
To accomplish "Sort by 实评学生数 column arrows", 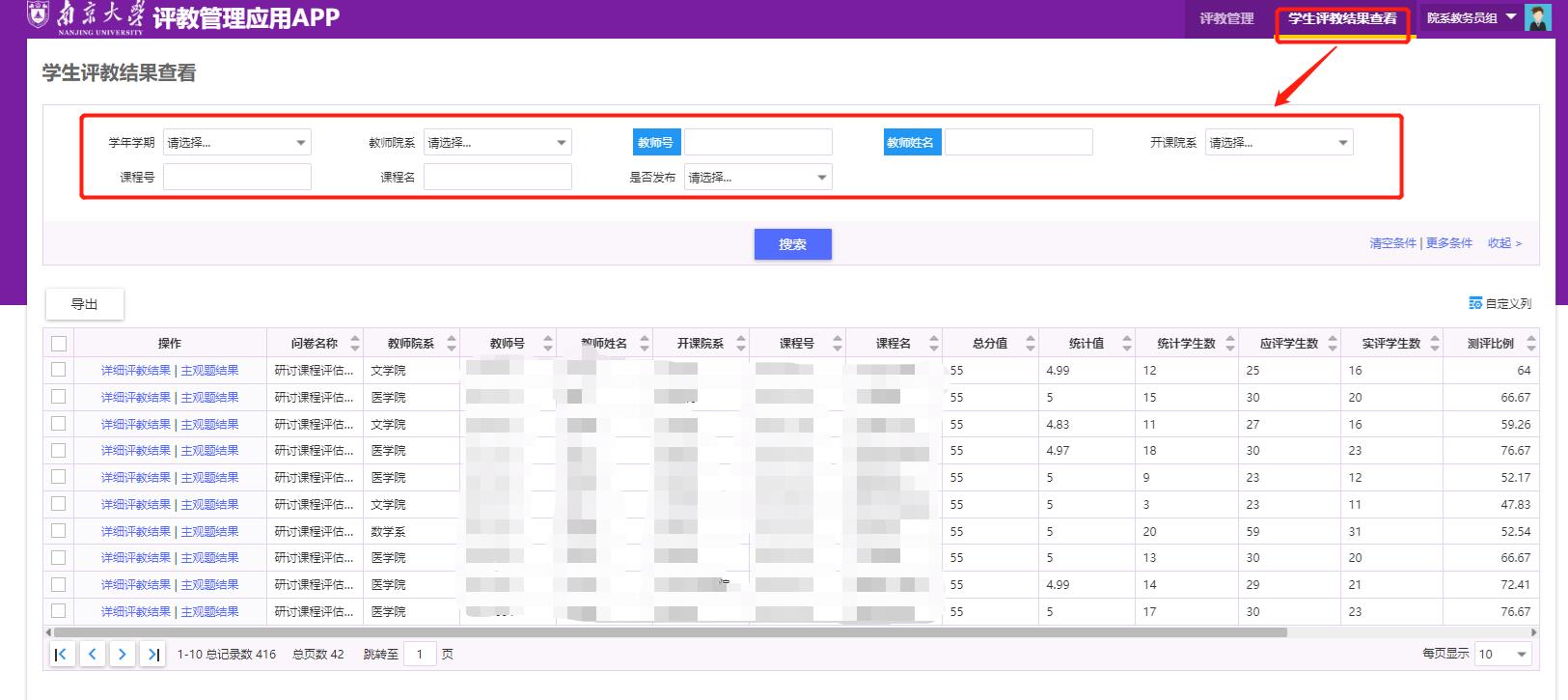I will click(1435, 343).
